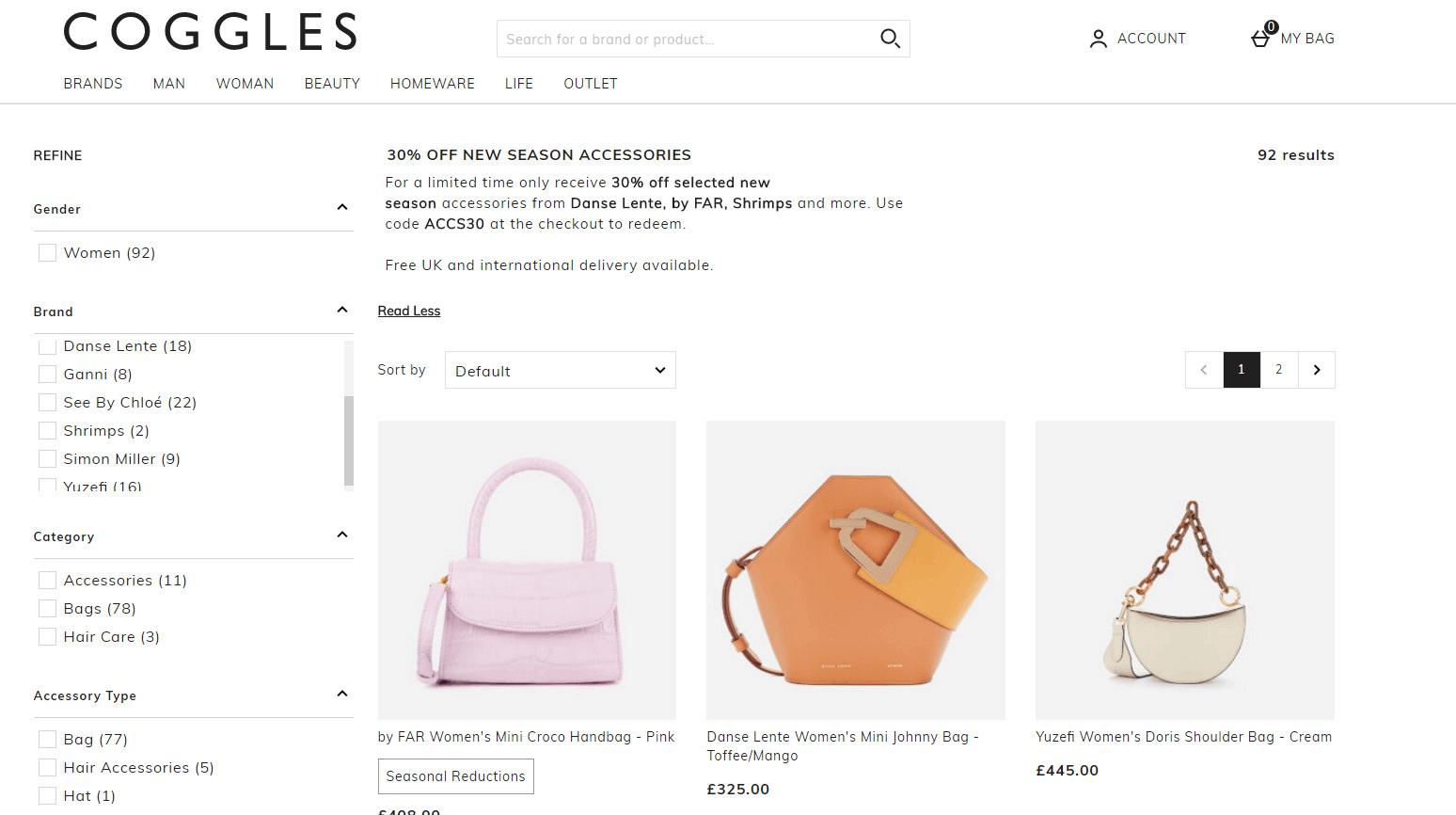Viewport: 1456px width, 815px height.
Task: Enable the Bags (78) category filter
Action: [47, 609]
